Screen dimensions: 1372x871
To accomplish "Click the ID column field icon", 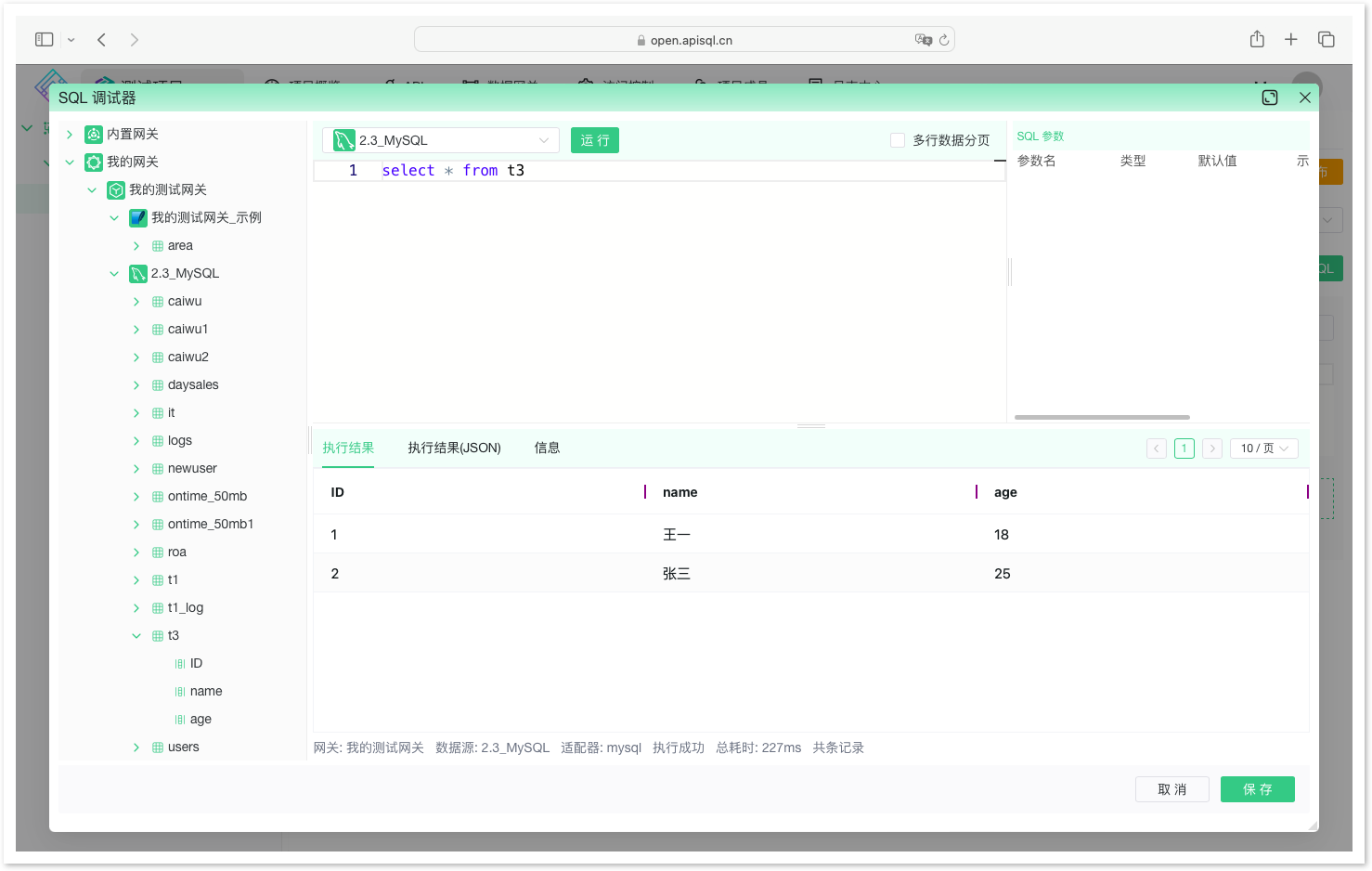I will coord(180,664).
